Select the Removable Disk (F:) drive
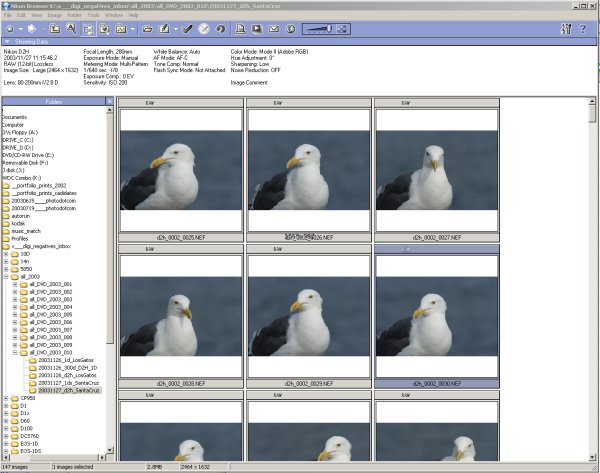The height and width of the screenshot is (473, 600). click(x=25, y=163)
